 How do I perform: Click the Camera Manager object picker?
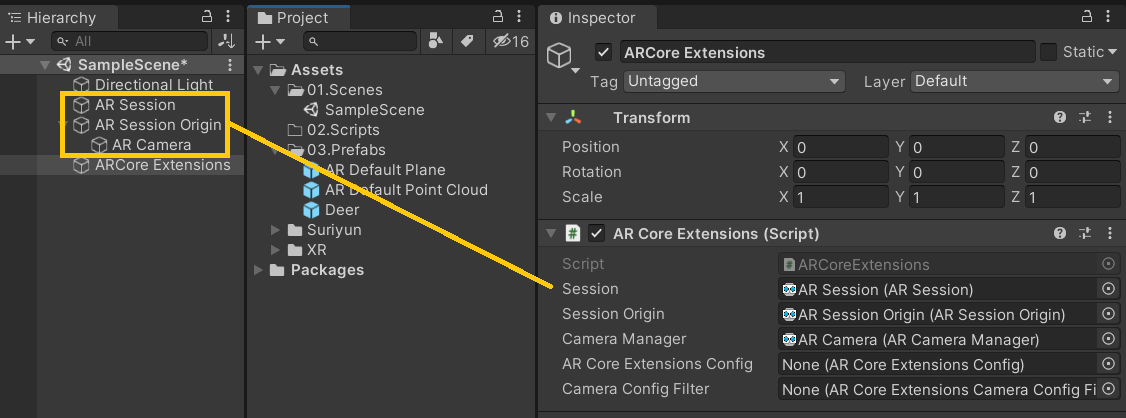click(1108, 339)
